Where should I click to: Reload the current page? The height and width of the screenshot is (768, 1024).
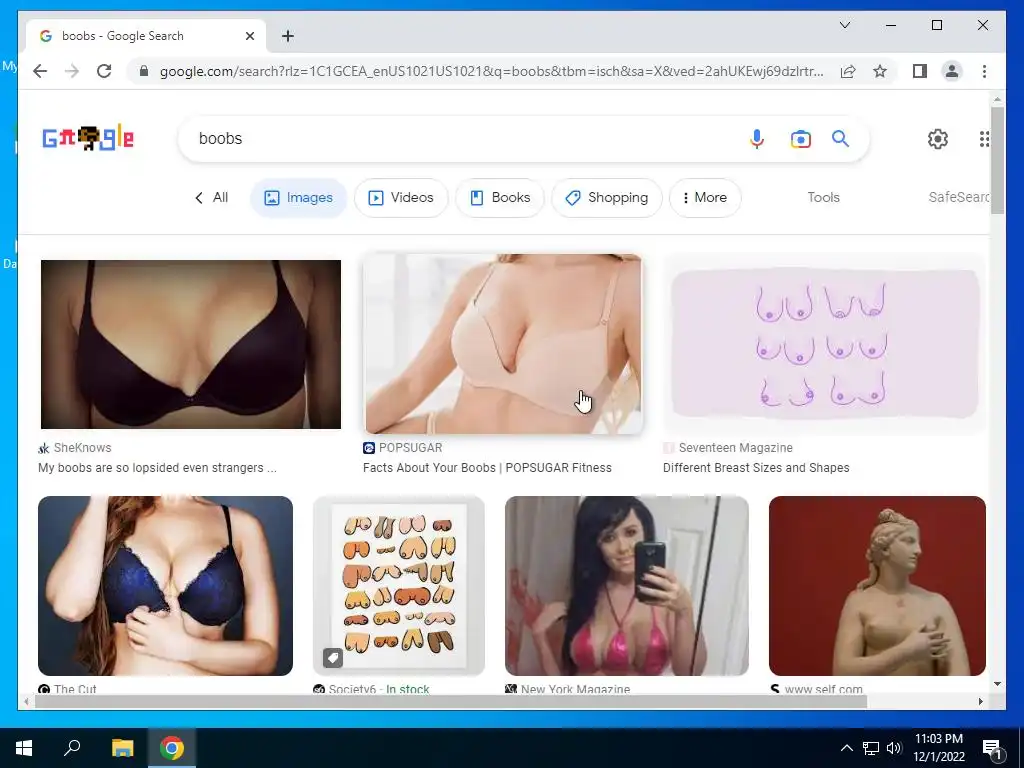[104, 71]
